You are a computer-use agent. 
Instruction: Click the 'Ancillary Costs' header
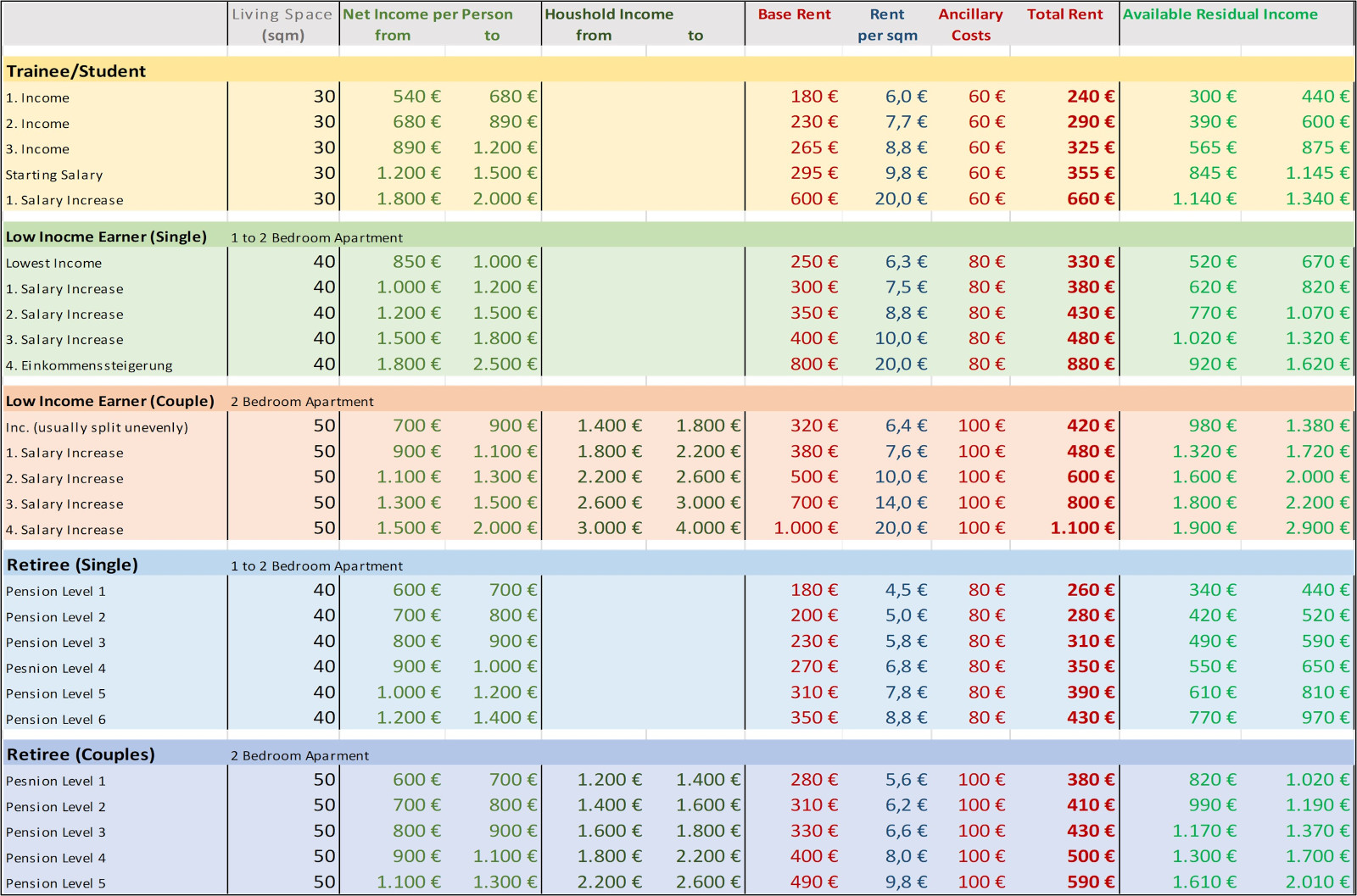pyautogui.click(x=970, y=25)
